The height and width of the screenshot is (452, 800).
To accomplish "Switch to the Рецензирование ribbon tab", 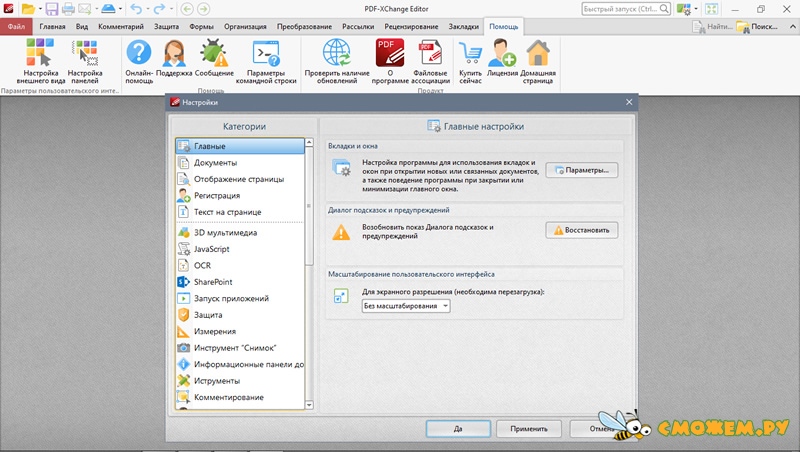I will pos(411,27).
